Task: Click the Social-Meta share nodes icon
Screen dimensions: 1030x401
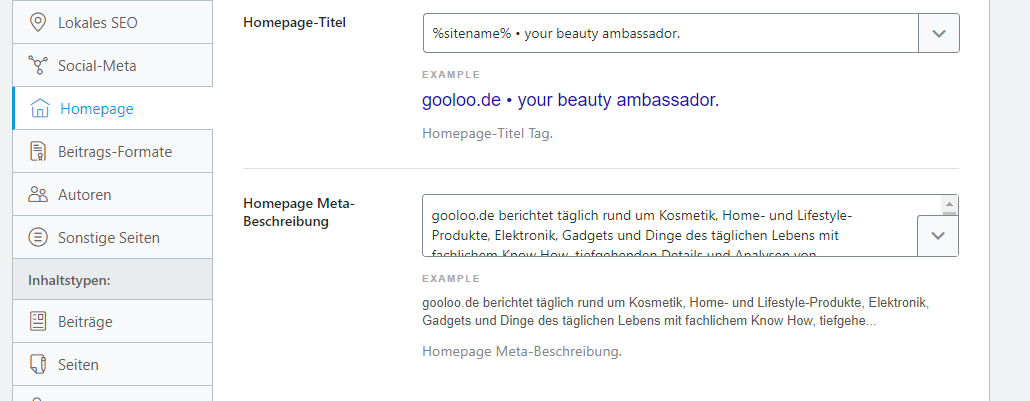Action: coord(39,66)
